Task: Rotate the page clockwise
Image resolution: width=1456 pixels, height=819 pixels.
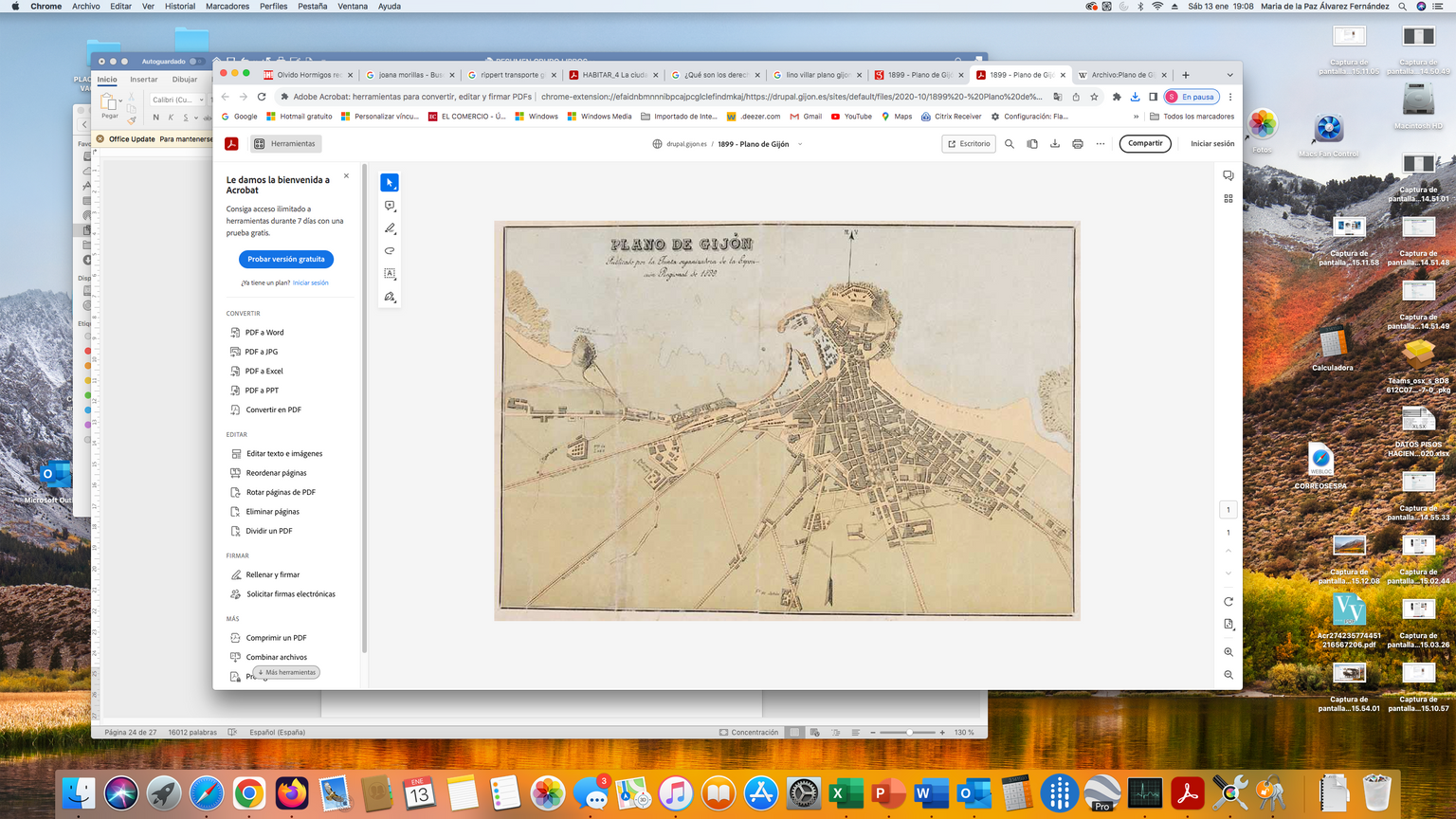Action: [1228, 602]
